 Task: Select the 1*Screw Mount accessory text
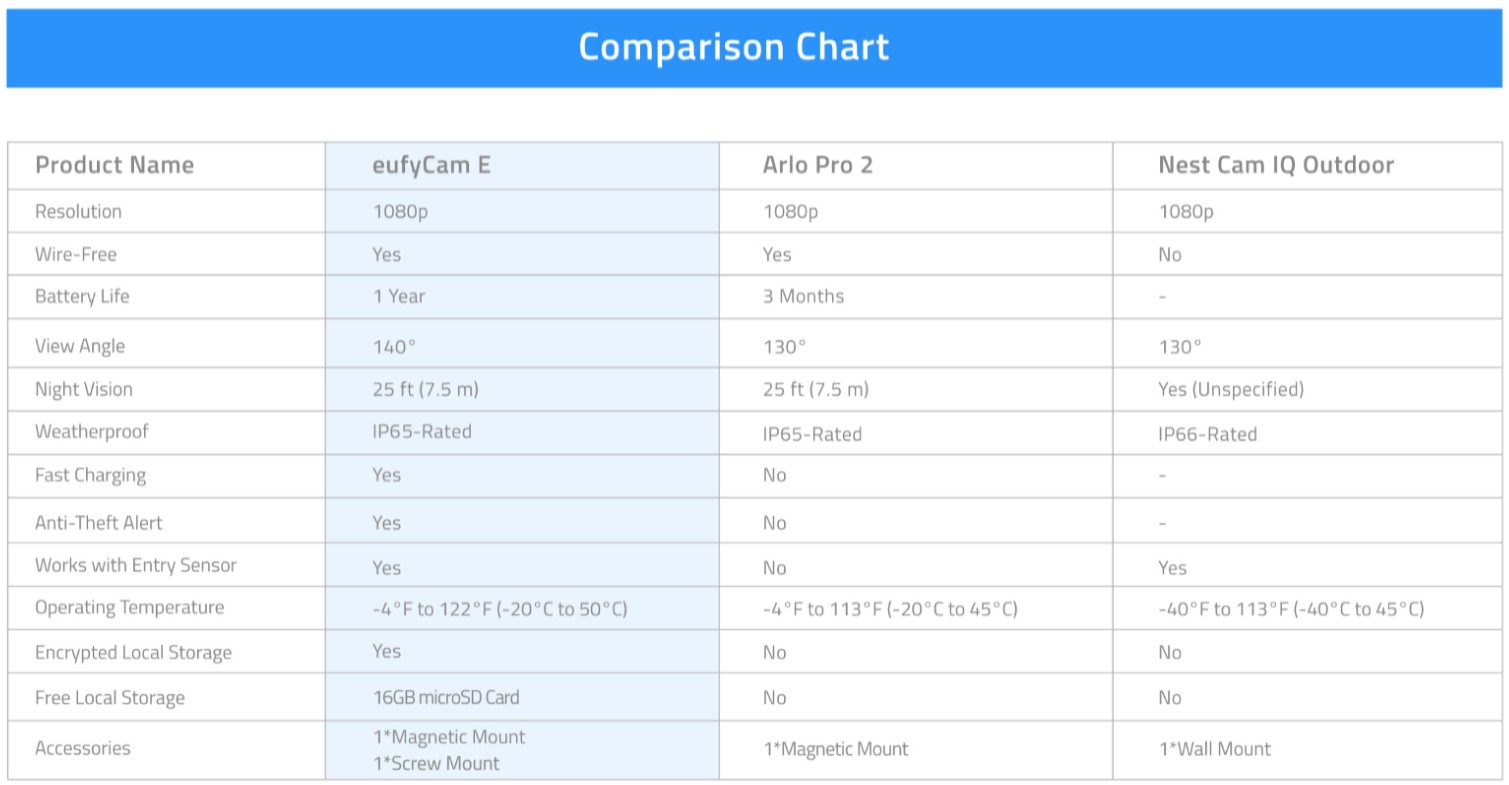coord(435,763)
